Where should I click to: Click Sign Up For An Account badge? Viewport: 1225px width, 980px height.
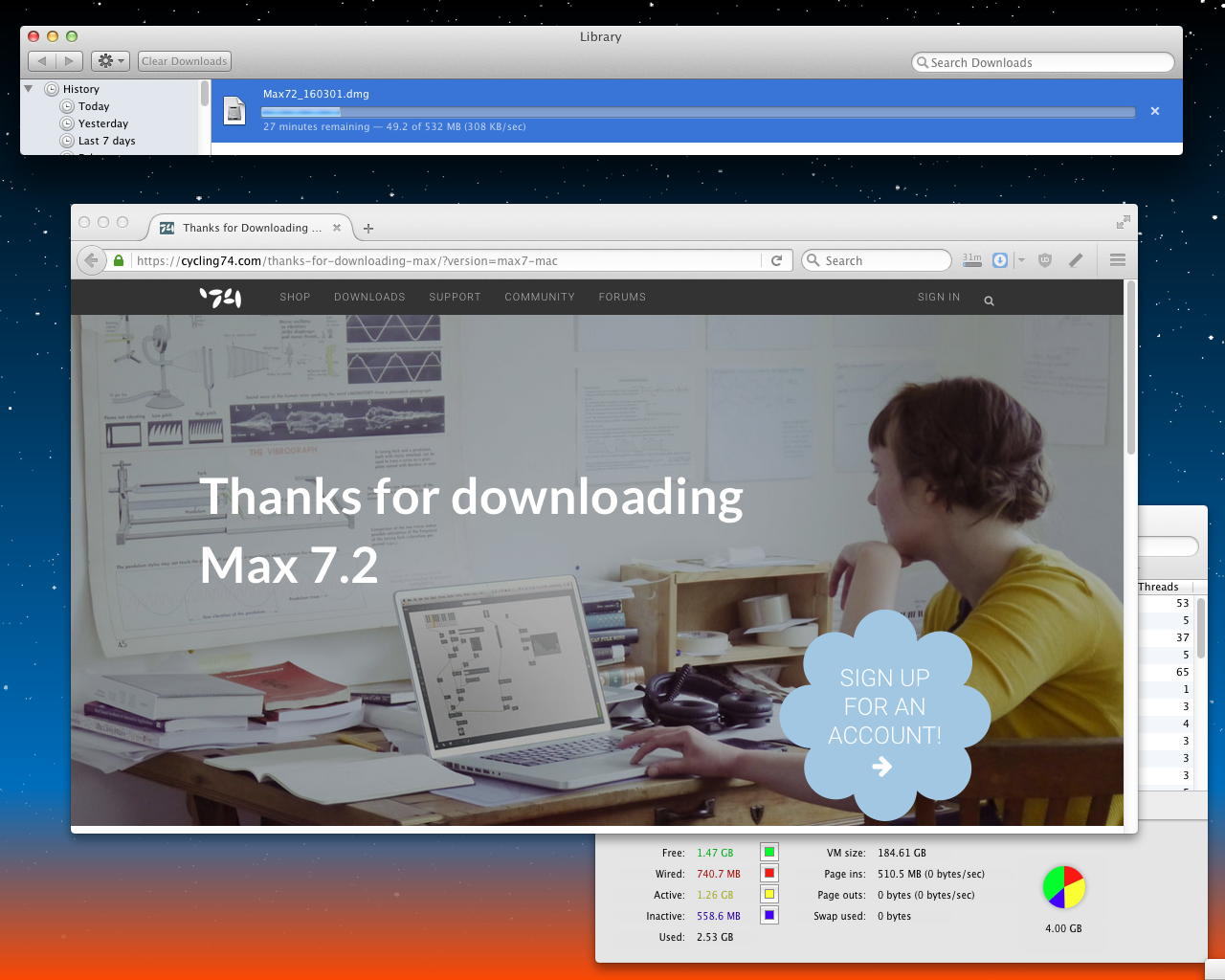884,715
